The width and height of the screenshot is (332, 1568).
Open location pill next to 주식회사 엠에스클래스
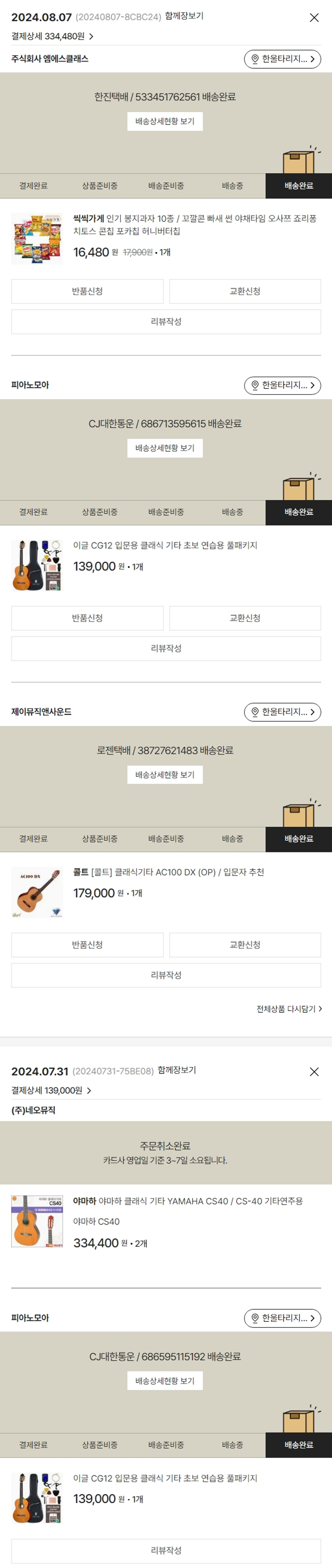282,59
